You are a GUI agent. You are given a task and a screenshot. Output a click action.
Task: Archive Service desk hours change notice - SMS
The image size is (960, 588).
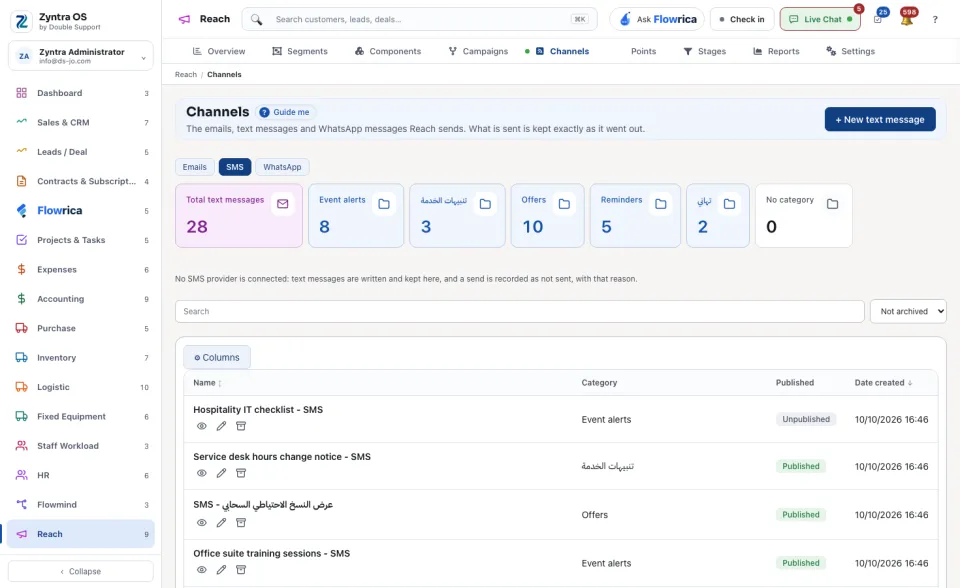[241, 473]
